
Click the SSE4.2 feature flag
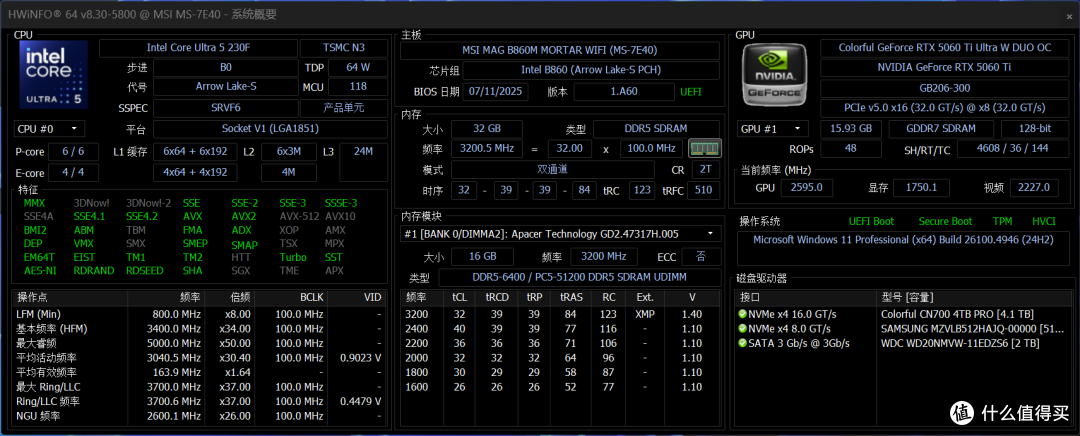tap(142, 216)
